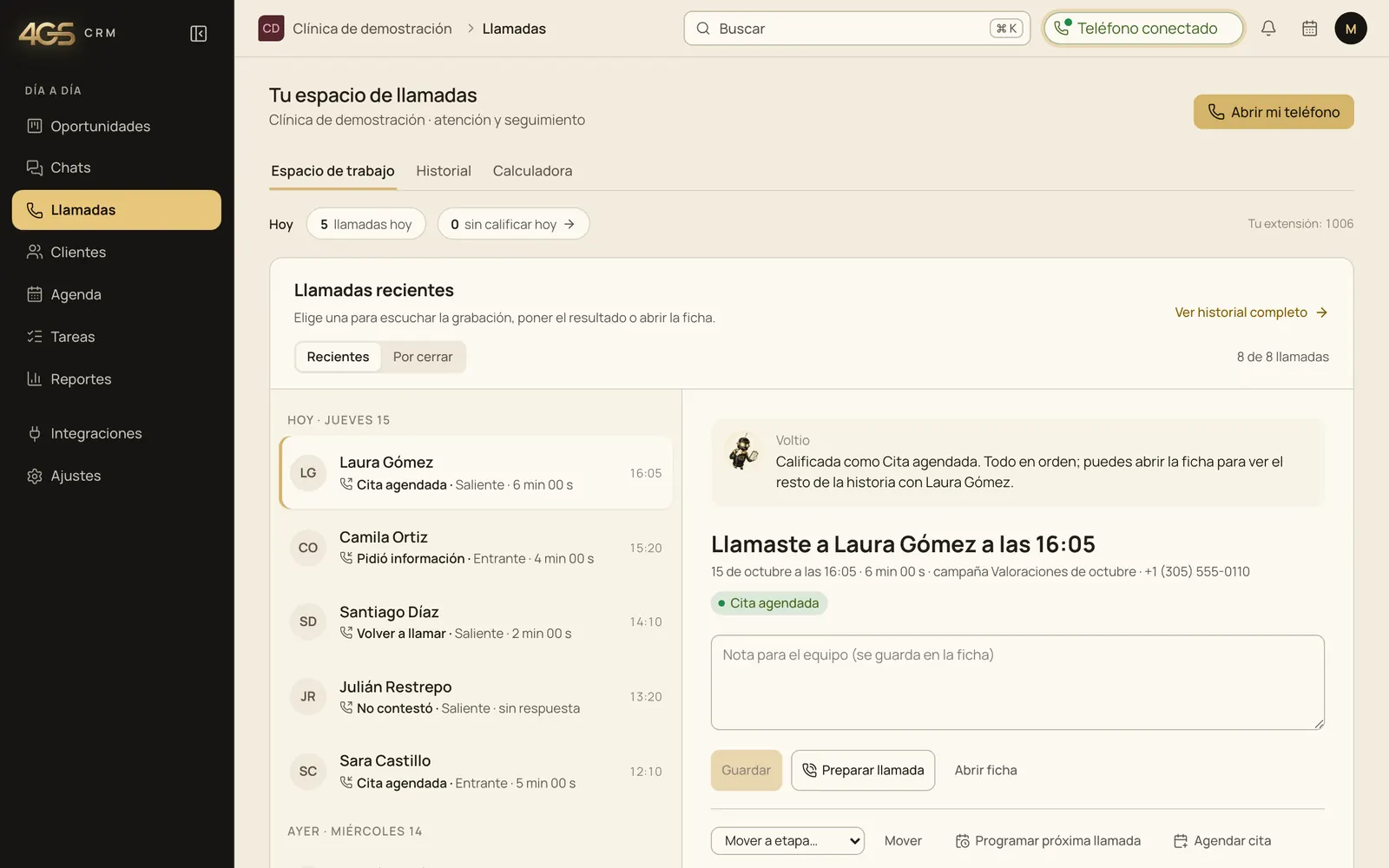Select Recientes filter
The height and width of the screenshot is (868, 1389).
tap(338, 357)
